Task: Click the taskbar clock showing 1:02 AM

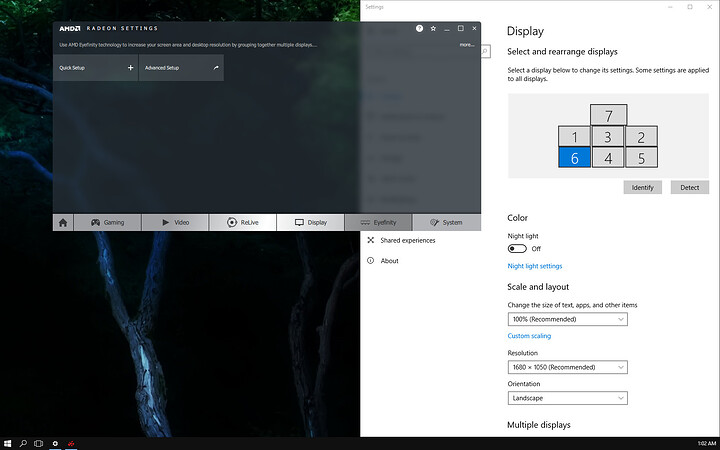Action: coord(707,444)
